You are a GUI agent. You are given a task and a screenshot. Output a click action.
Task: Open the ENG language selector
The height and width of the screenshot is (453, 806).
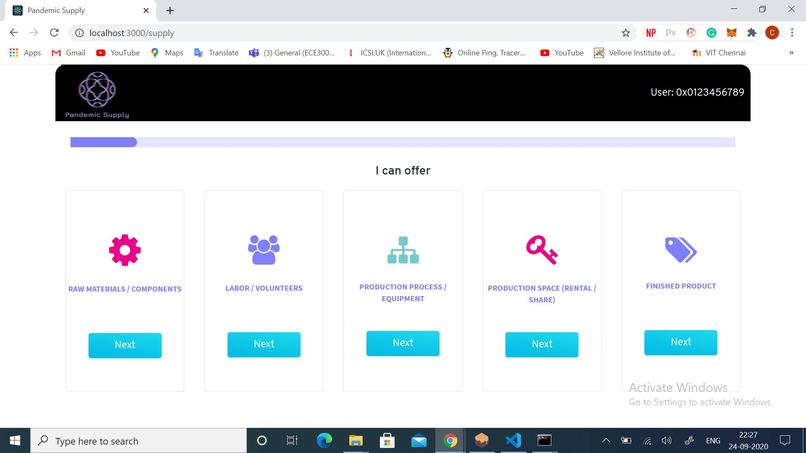(712, 441)
